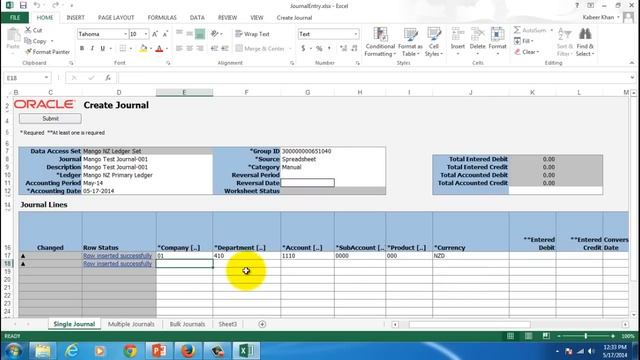This screenshot has height=360, width=640.
Task: Click the Font Color red A icon
Action: [159, 49]
